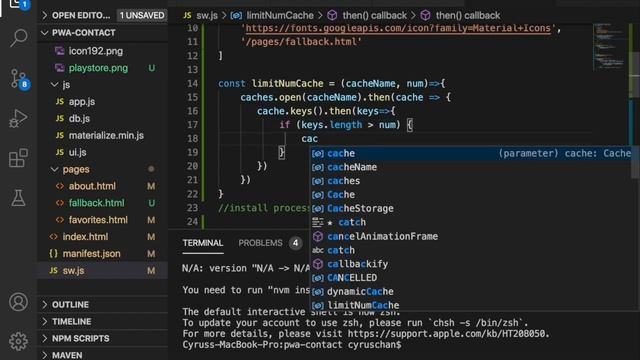Open db.js file
The image size is (640, 360).
tap(102, 118)
